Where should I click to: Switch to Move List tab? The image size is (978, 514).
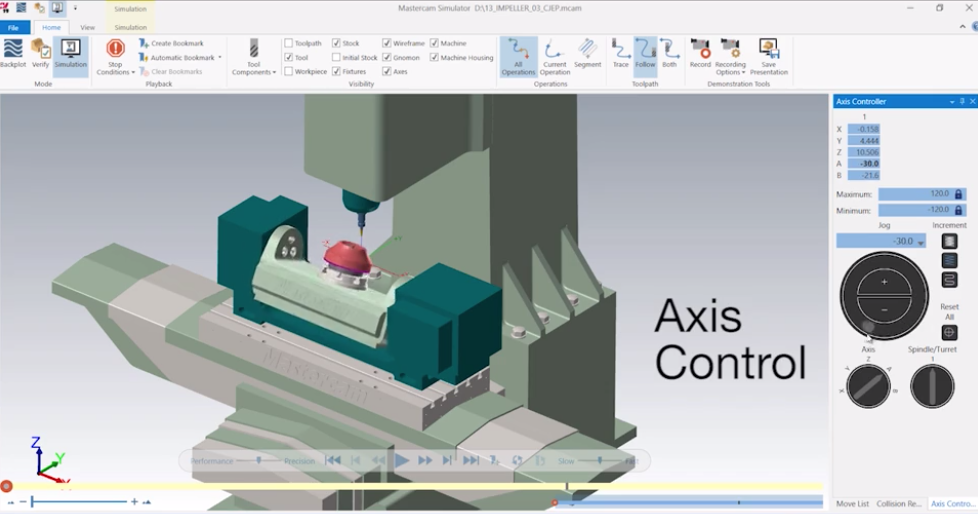(x=852, y=503)
